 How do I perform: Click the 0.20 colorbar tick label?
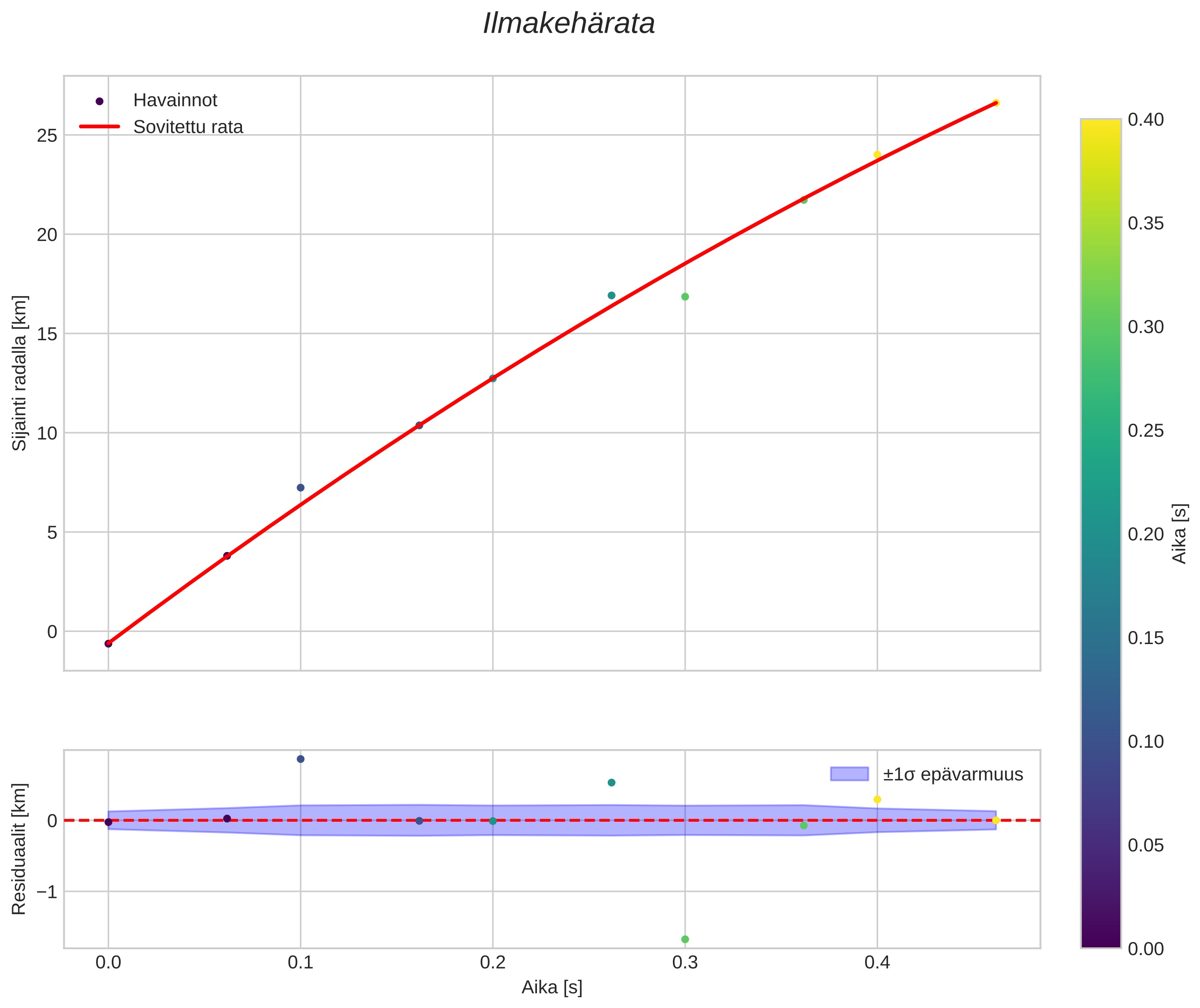[1146, 534]
